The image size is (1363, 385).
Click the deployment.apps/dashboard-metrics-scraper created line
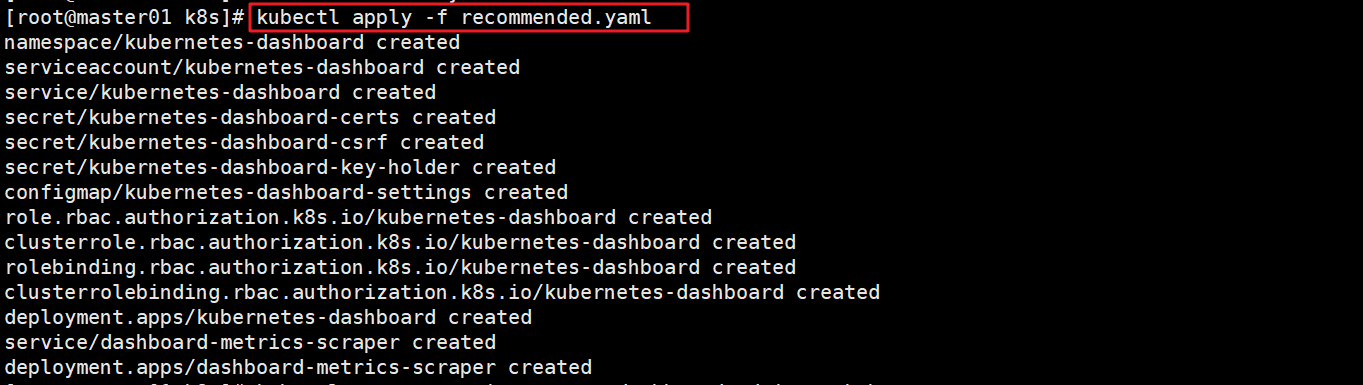[x=298, y=368]
